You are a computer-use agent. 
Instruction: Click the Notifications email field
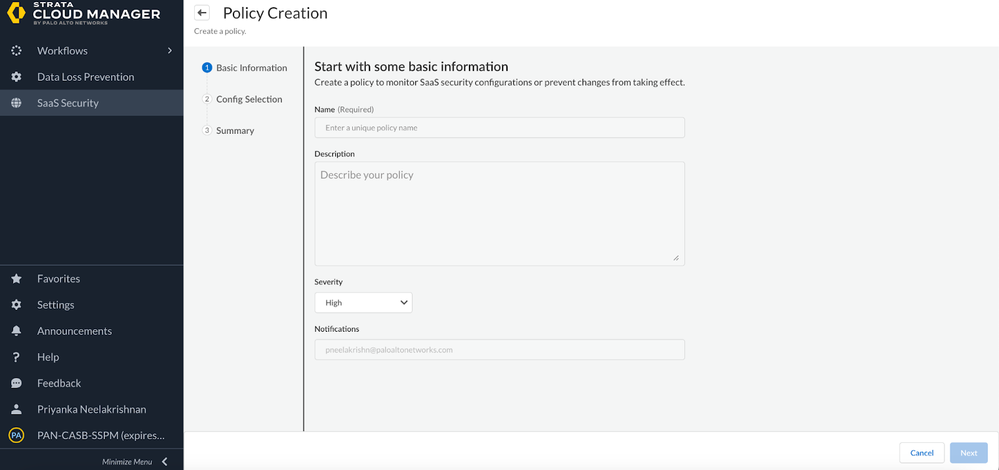click(499, 350)
